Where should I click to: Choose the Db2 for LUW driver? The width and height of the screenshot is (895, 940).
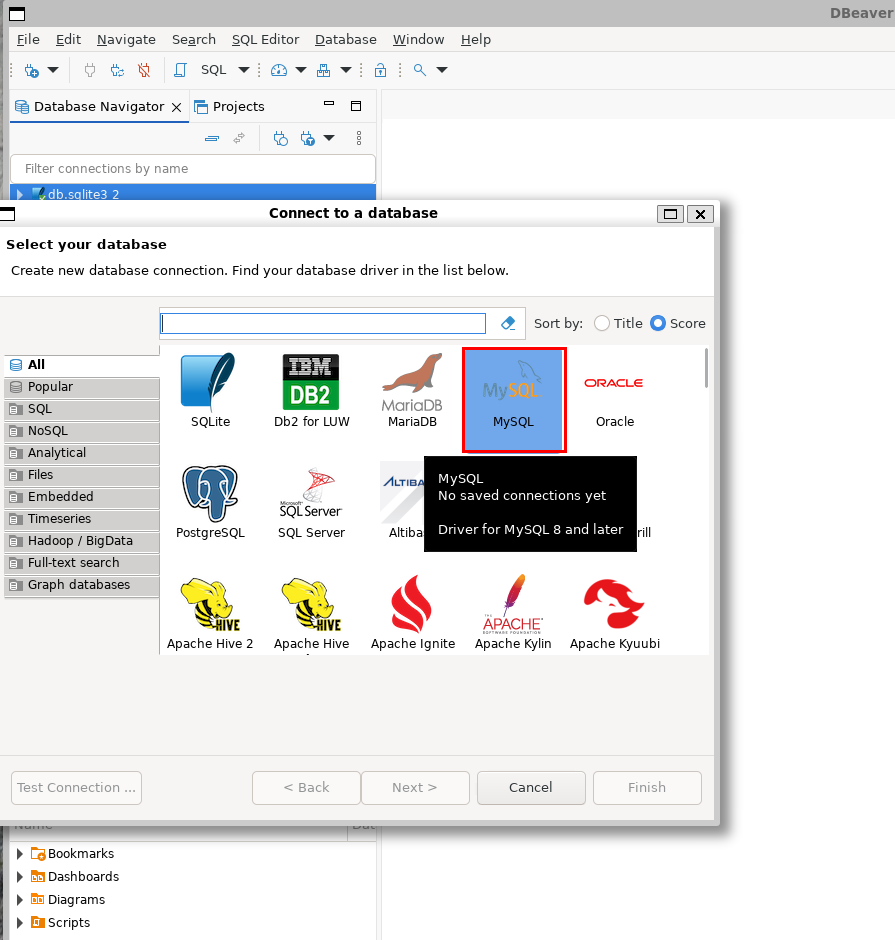coord(311,390)
